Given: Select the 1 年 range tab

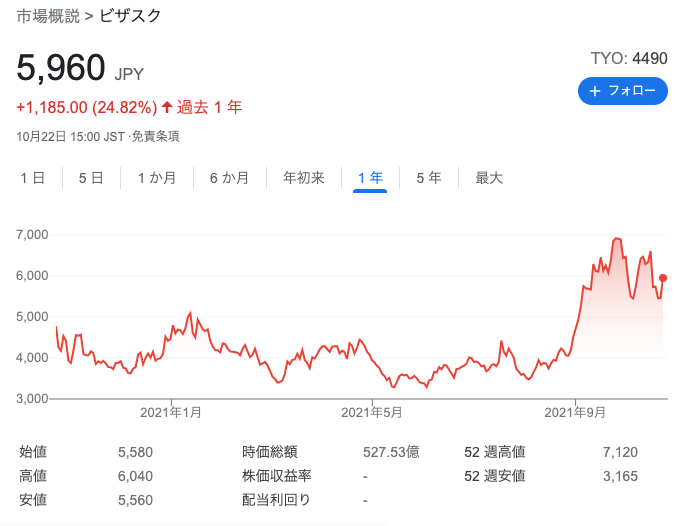Looking at the screenshot, I should click(370, 178).
